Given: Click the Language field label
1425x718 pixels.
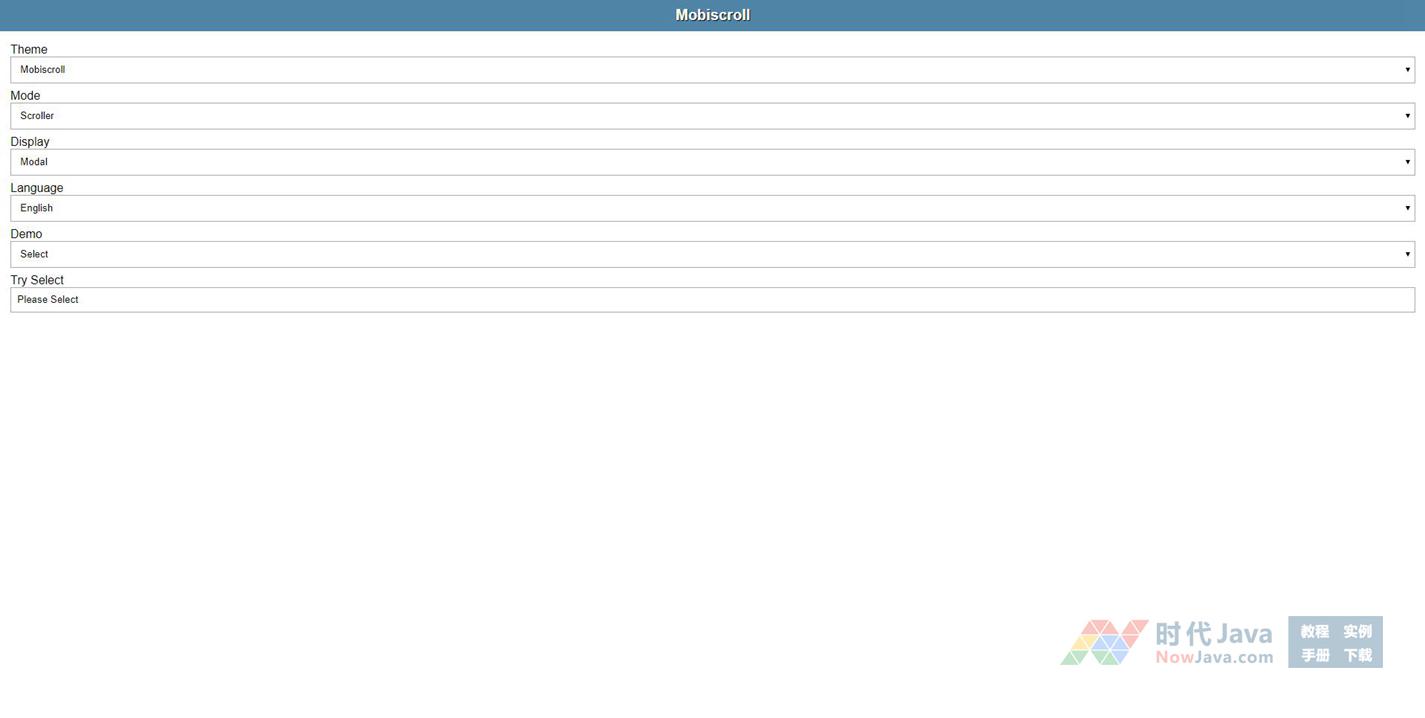Looking at the screenshot, I should click(x=37, y=187).
